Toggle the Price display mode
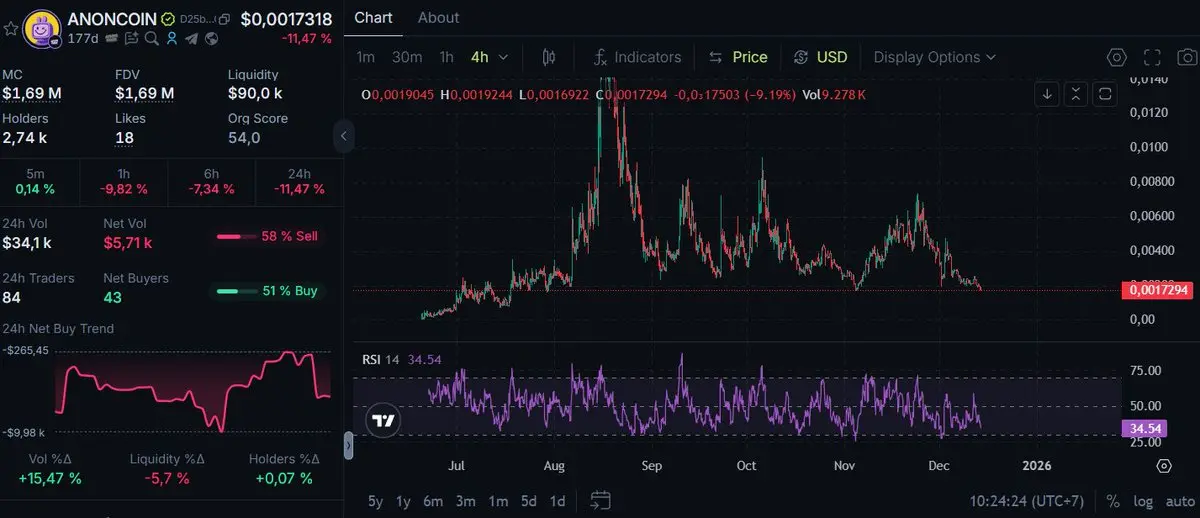 [x=738, y=57]
